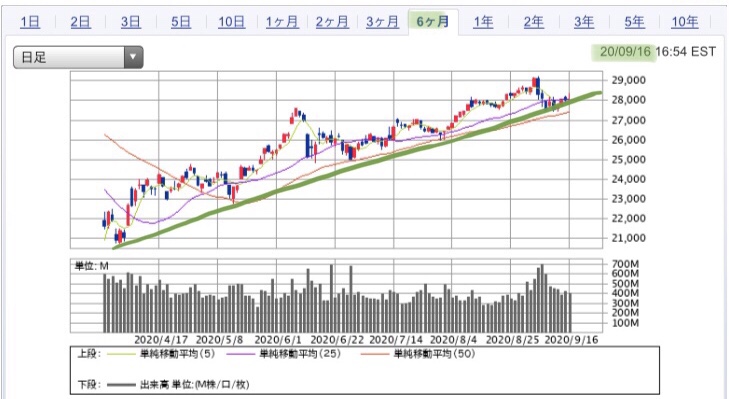
Task: Click the 日足 combo box label
Action: point(34,57)
